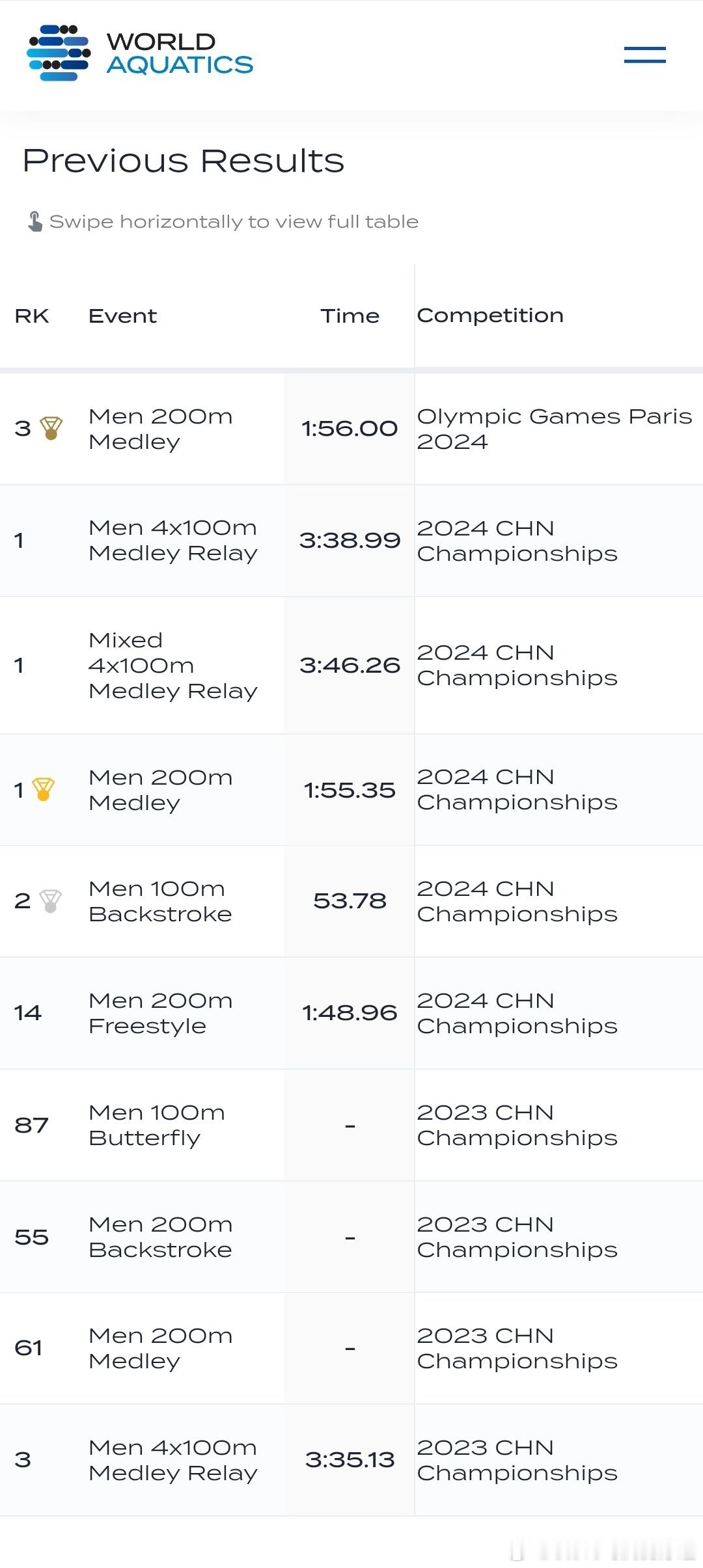Click 2023 CHN Championships in rank 55 row
Image resolution: width=703 pixels, height=1568 pixels.
[x=517, y=1237]
